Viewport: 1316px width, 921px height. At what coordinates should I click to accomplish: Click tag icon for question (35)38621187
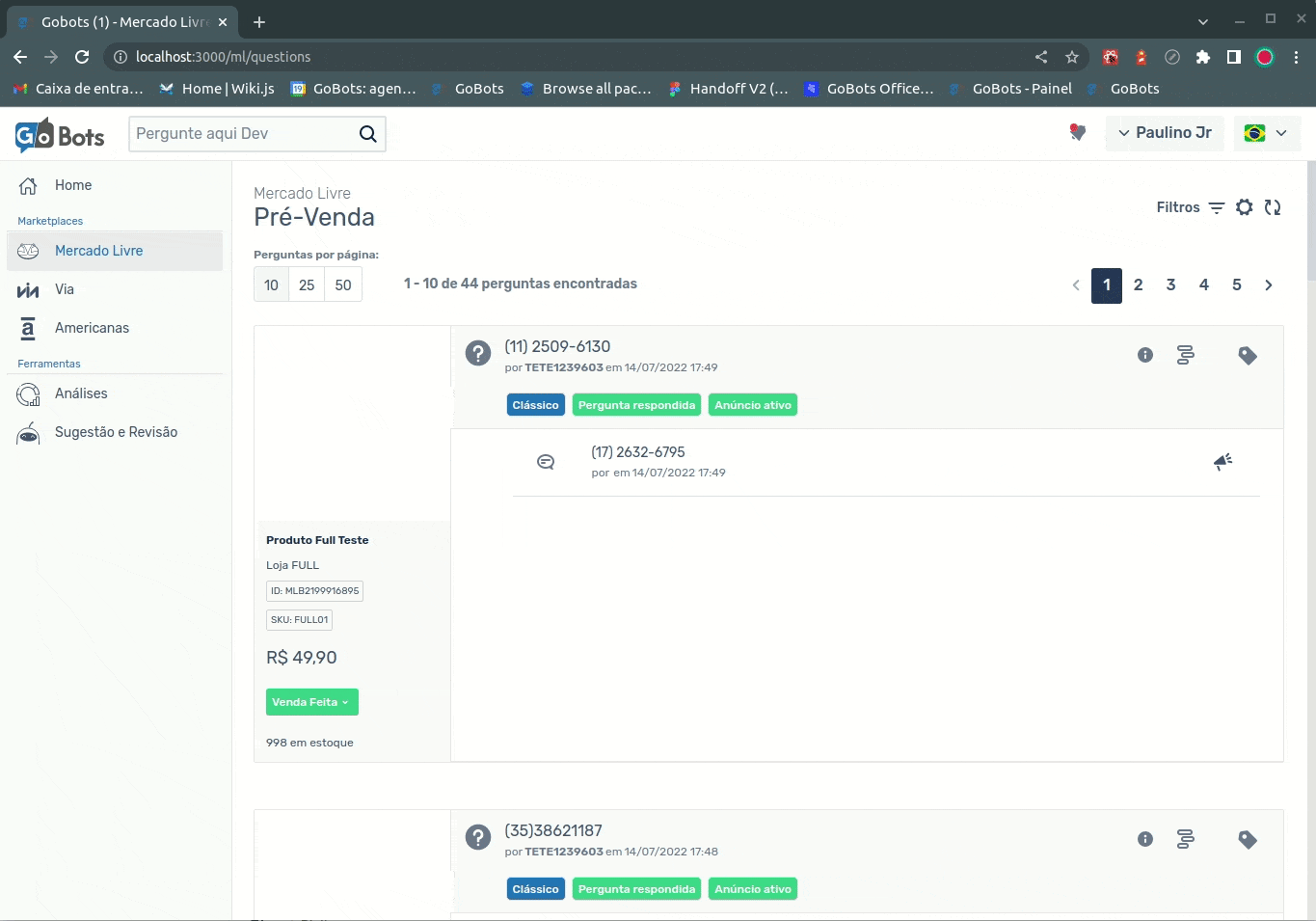coord(1248,840)
